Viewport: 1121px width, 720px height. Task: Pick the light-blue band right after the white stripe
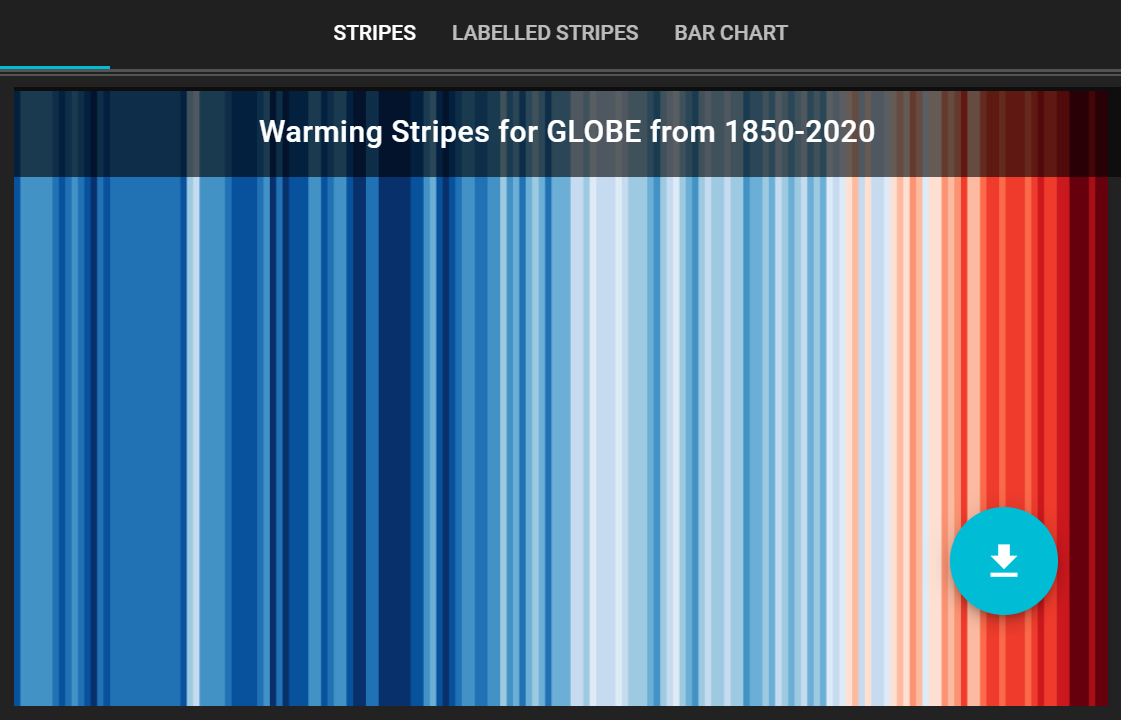(212, 441)
